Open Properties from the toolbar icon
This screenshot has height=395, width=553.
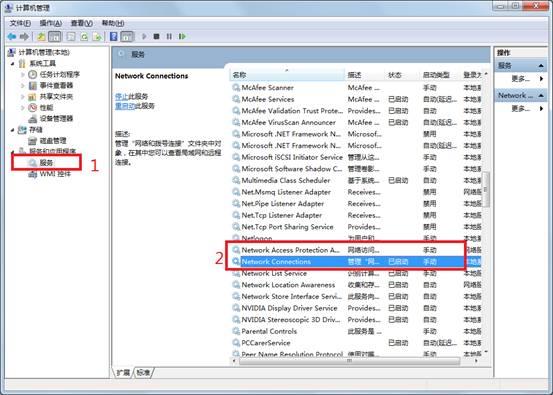[71, 36]
